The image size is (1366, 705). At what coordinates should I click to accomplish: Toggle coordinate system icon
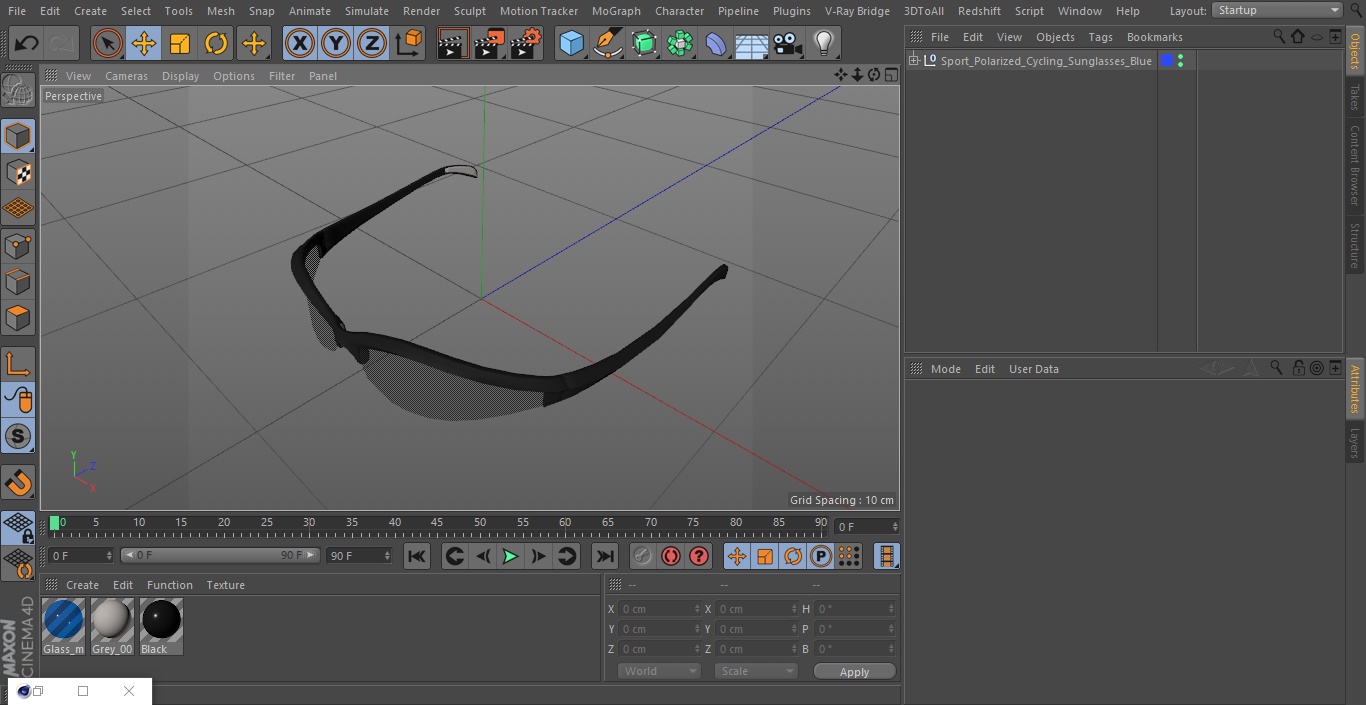(x=409, y=43)
